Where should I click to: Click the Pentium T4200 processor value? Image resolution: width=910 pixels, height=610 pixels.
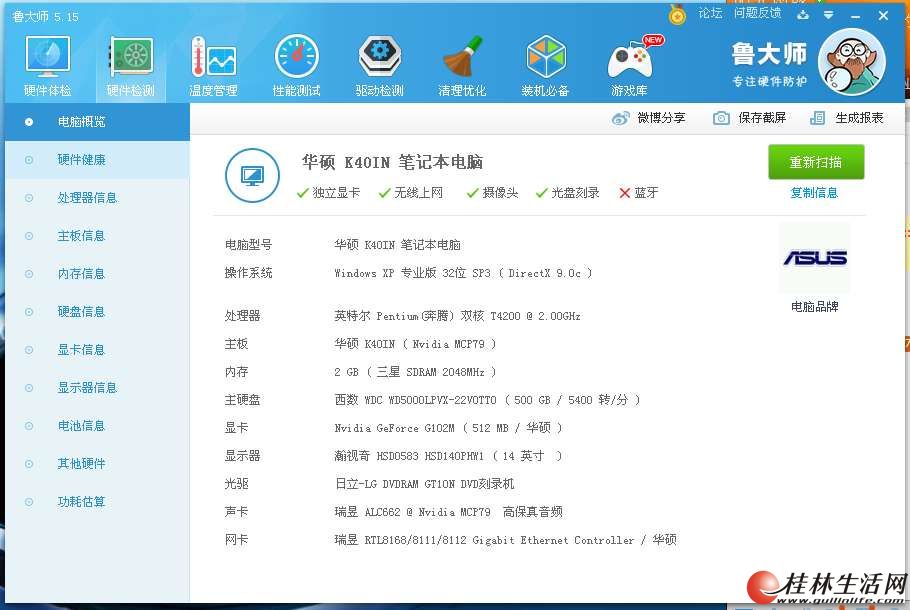point(457,316)
